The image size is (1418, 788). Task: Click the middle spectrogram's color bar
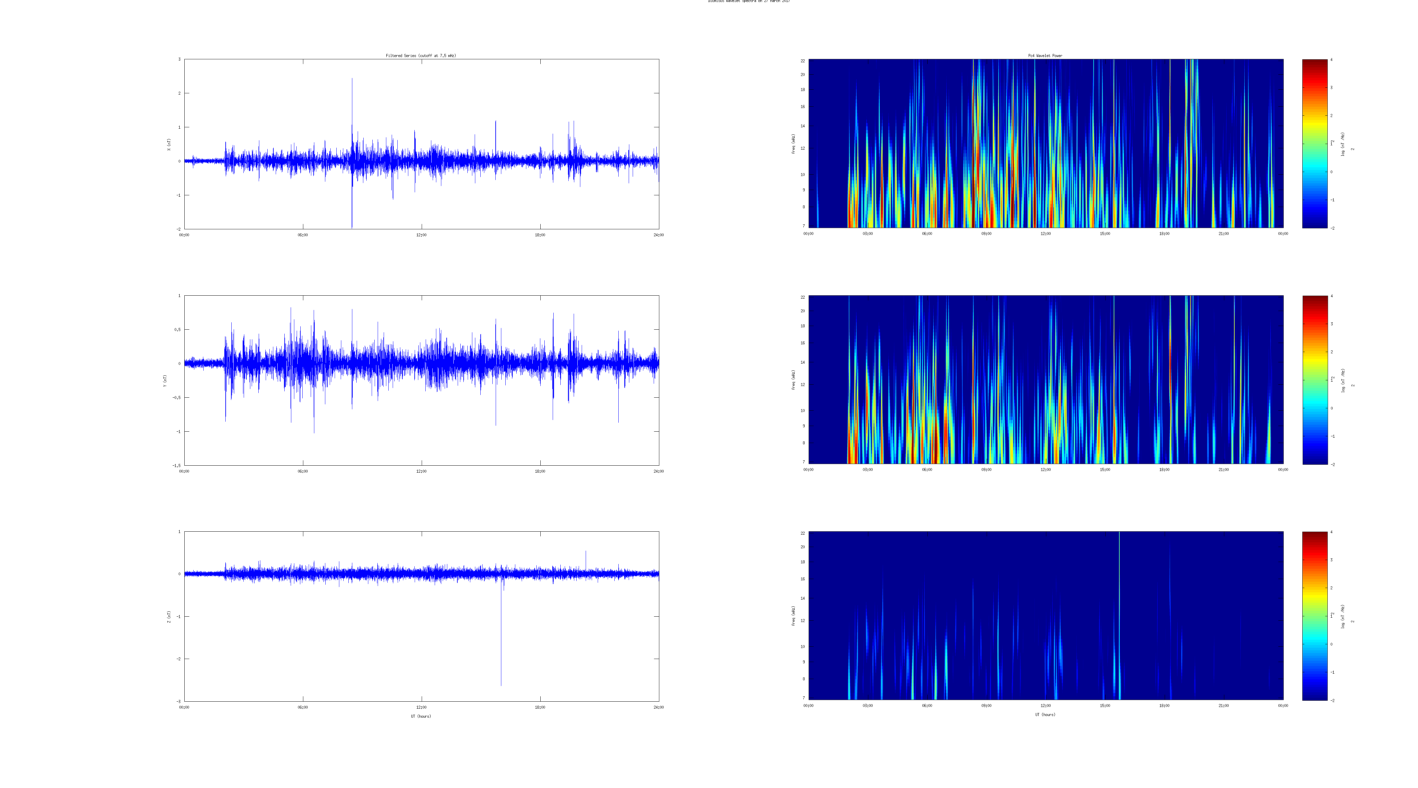pos(1315,380)
